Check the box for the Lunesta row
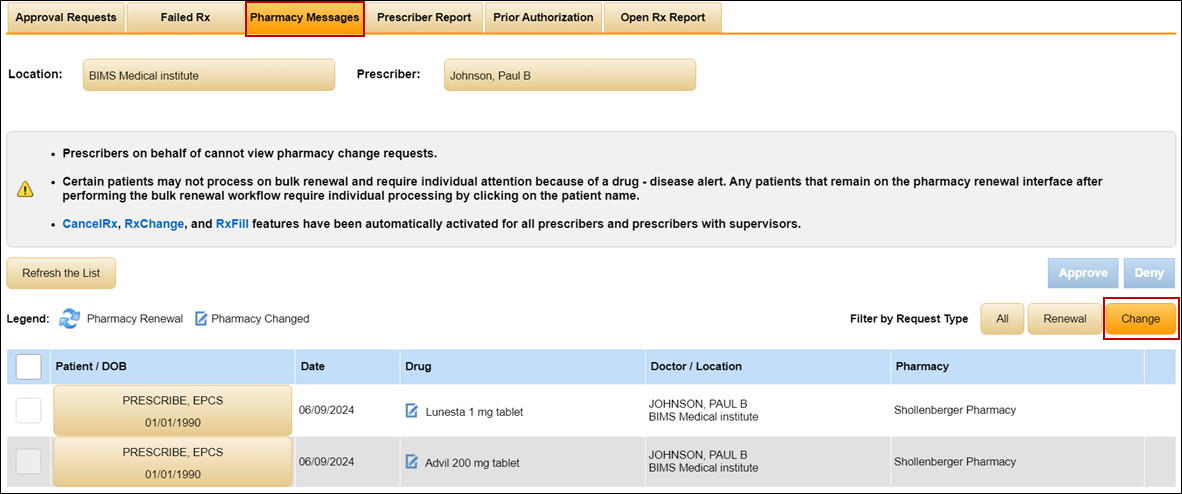The image size is (1182, 494). 29,410
